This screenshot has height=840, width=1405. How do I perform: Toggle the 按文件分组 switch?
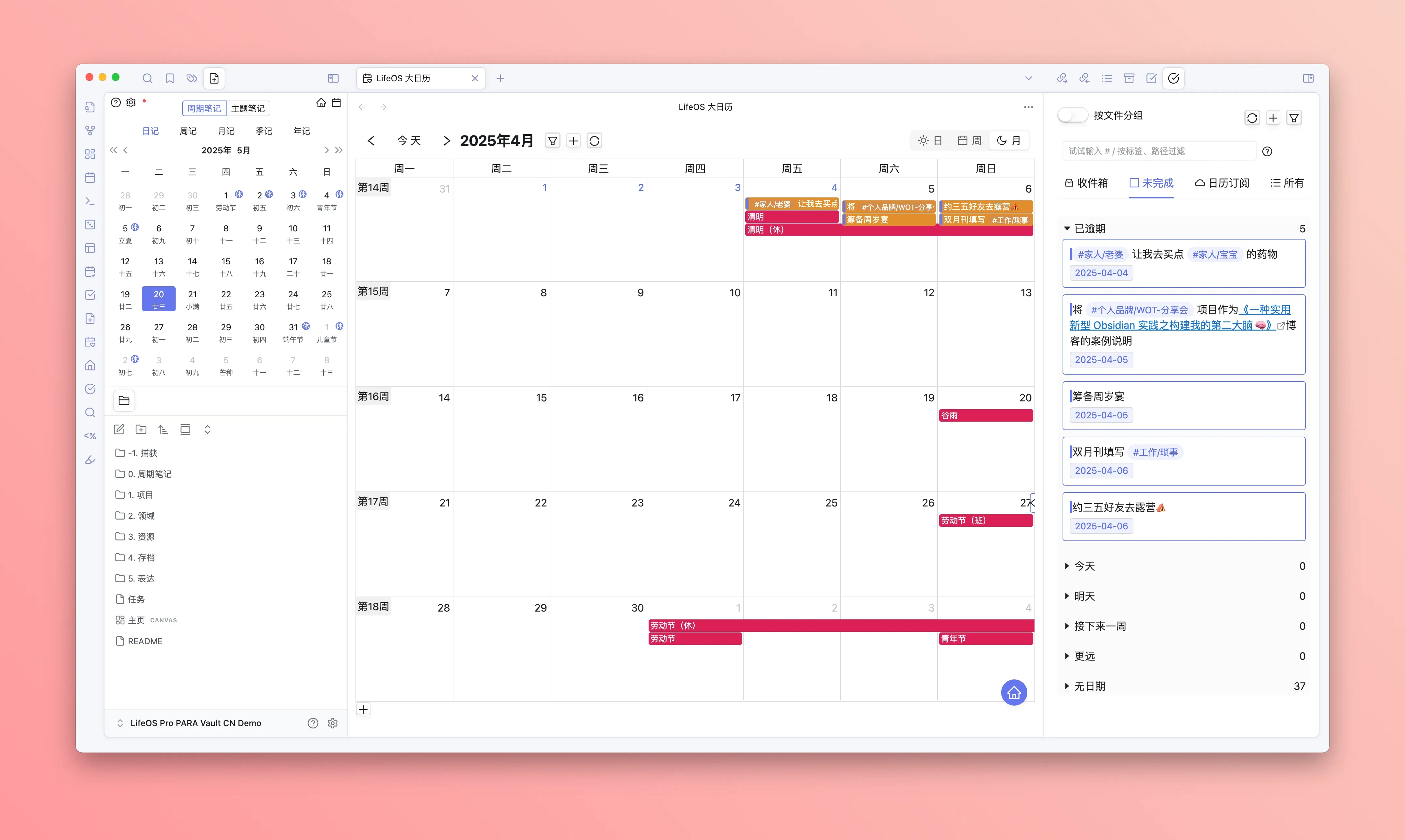1073,116
